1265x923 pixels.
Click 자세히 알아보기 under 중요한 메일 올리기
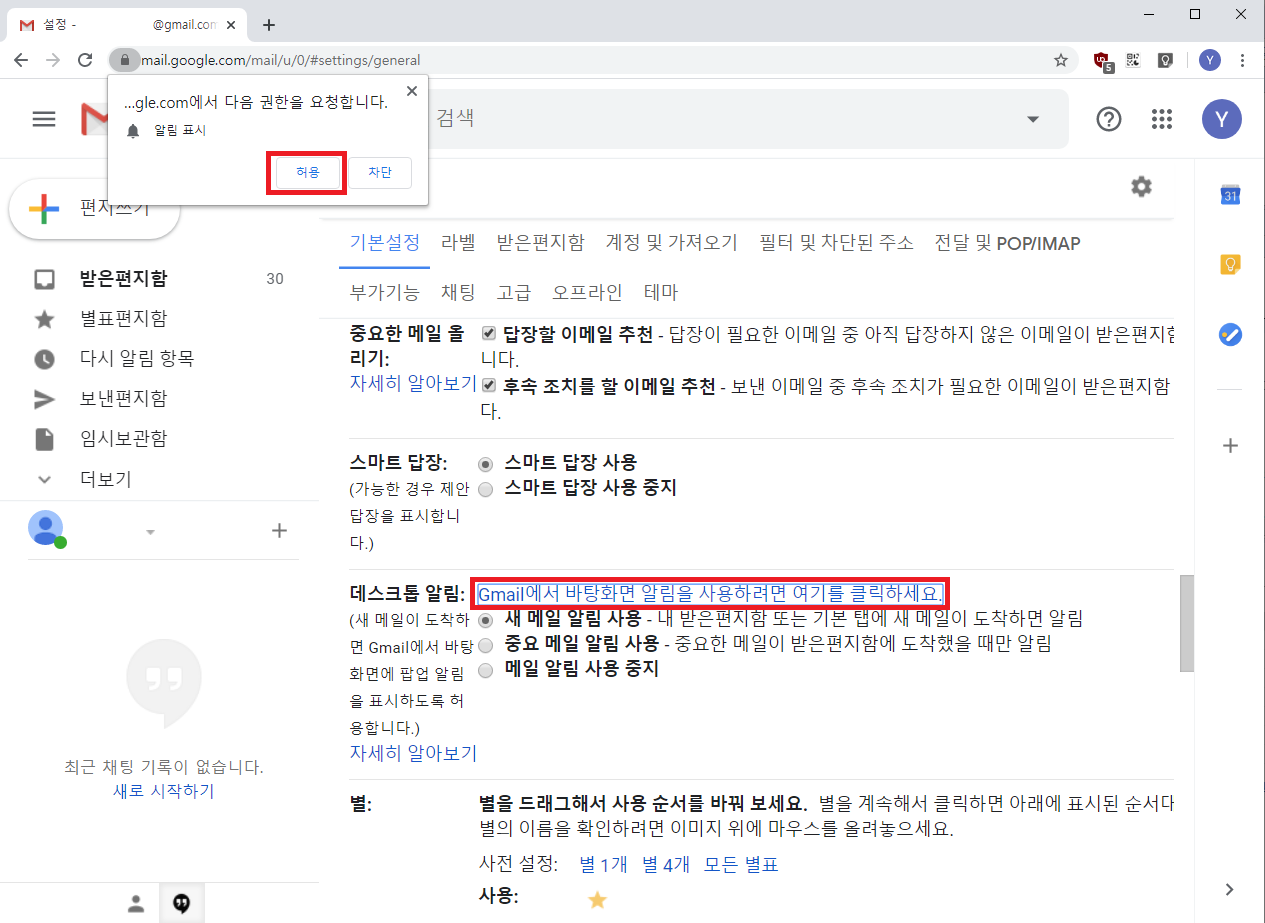coord(413,383)
